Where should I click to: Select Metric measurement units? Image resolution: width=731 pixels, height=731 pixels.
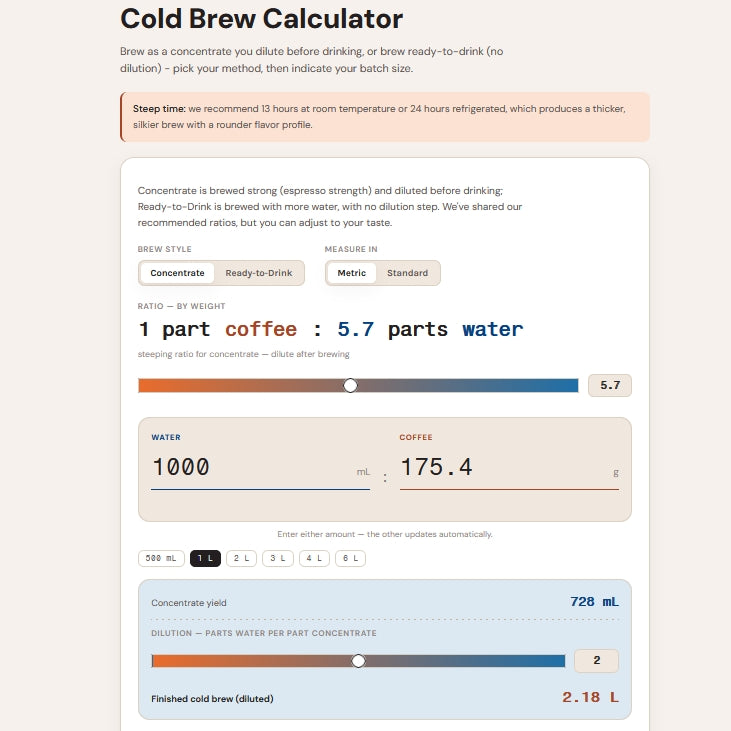click(352, 273)
